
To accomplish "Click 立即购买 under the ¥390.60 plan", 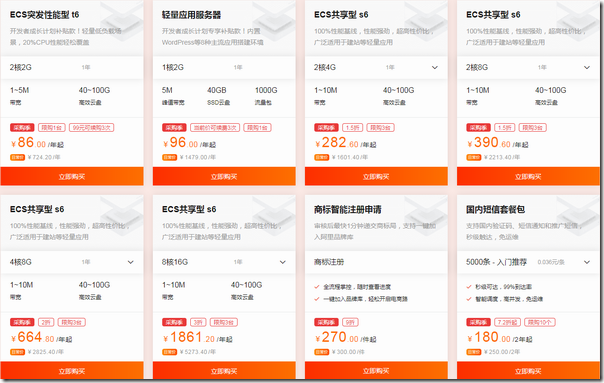I will point(528,176).
